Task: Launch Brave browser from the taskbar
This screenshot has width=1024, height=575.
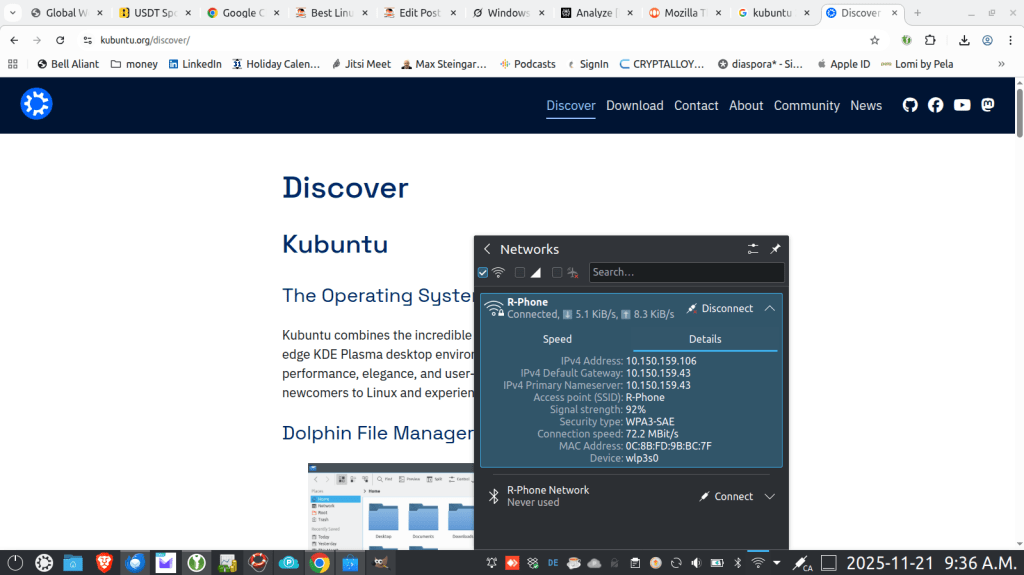Action: click(x=104, y=563)
